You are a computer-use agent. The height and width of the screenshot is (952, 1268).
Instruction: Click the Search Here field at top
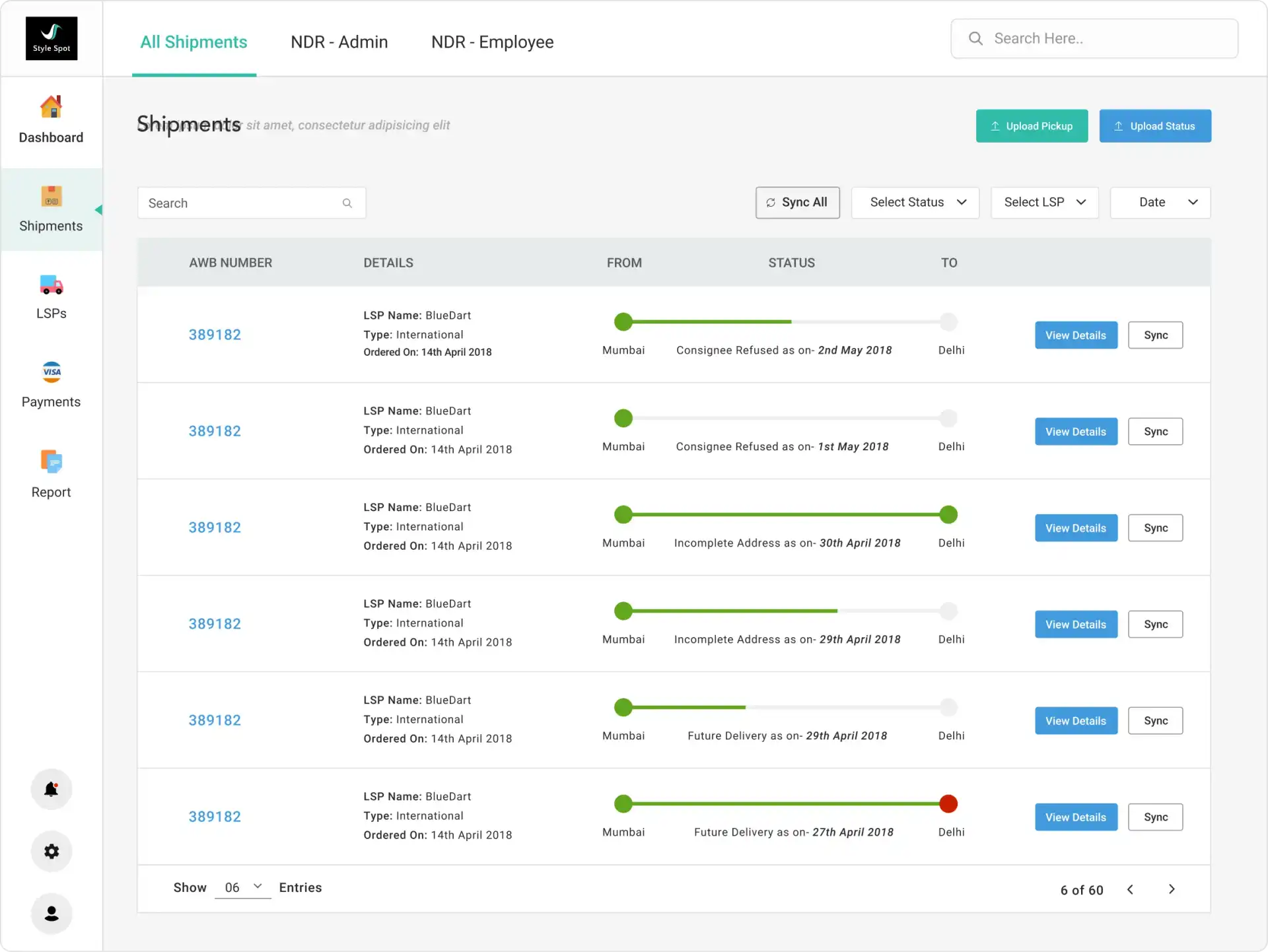tap(1094, 38)
